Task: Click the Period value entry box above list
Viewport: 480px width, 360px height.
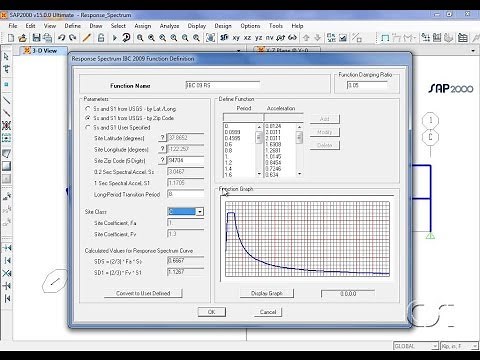Action: click(243, 117)
